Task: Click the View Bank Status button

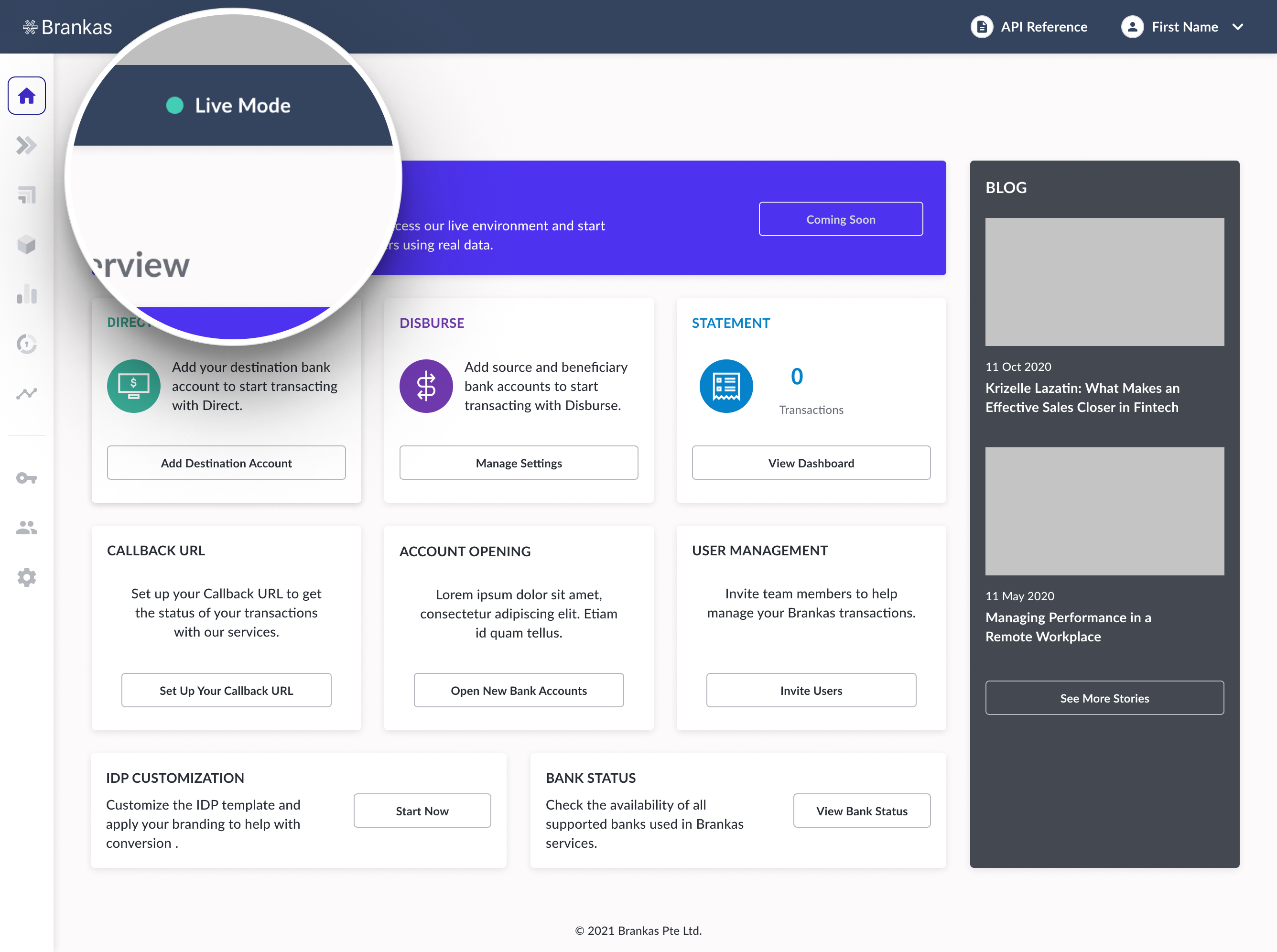Action: pyautogui.click(x=862, y=811)
